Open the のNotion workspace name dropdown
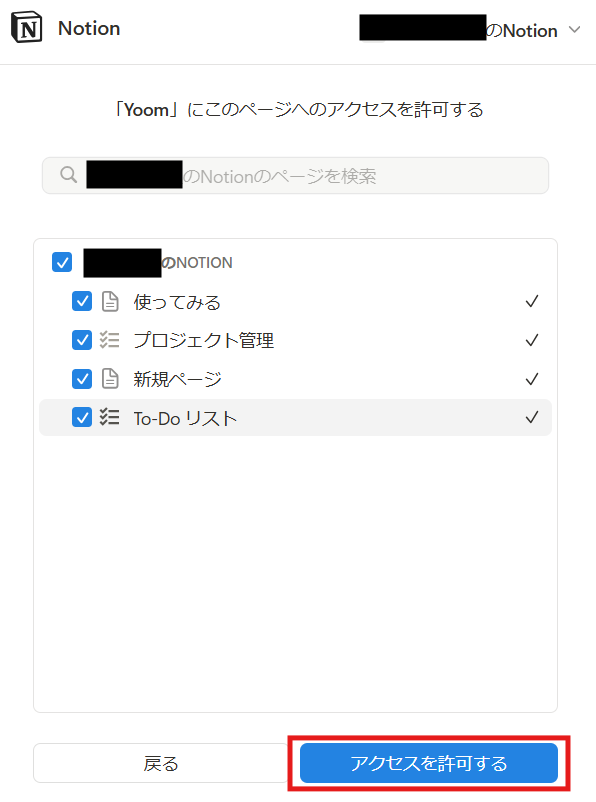The width and height of the screenshot is (596, 802). [471, 29]
